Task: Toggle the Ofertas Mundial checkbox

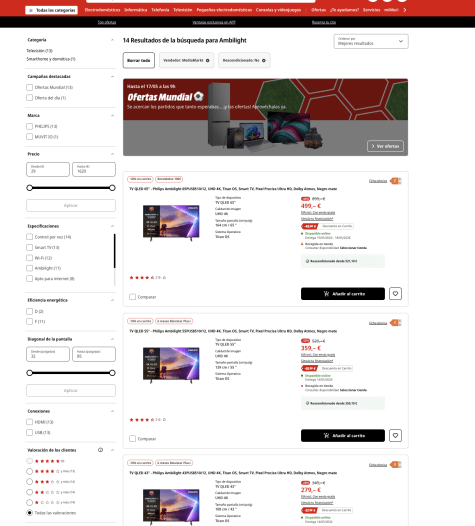Action: (30, 87)
